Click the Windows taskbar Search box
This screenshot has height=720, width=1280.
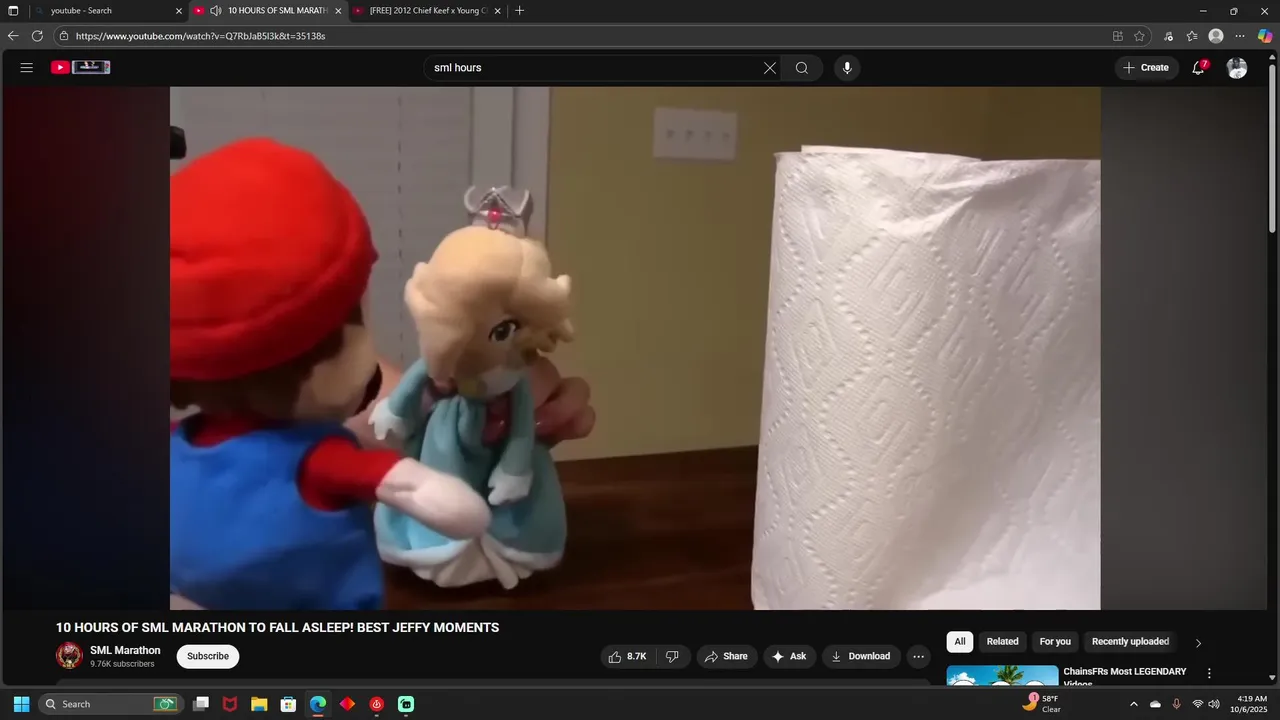[110, 704]
